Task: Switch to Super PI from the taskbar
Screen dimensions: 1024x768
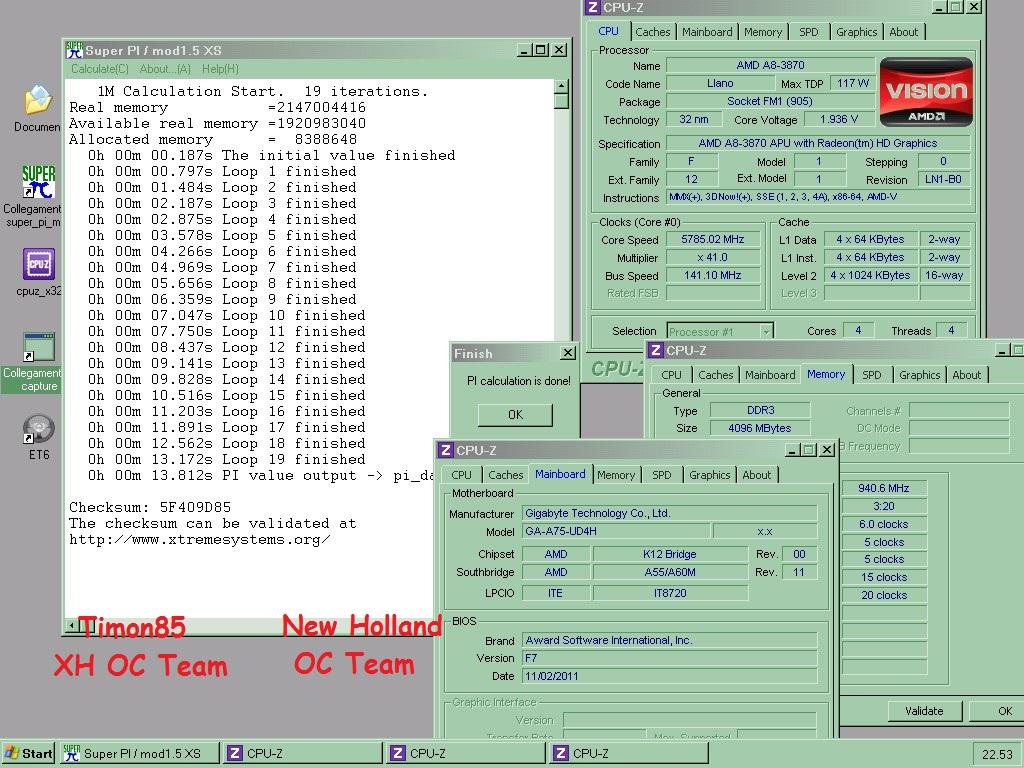Action: click(140, 754)
